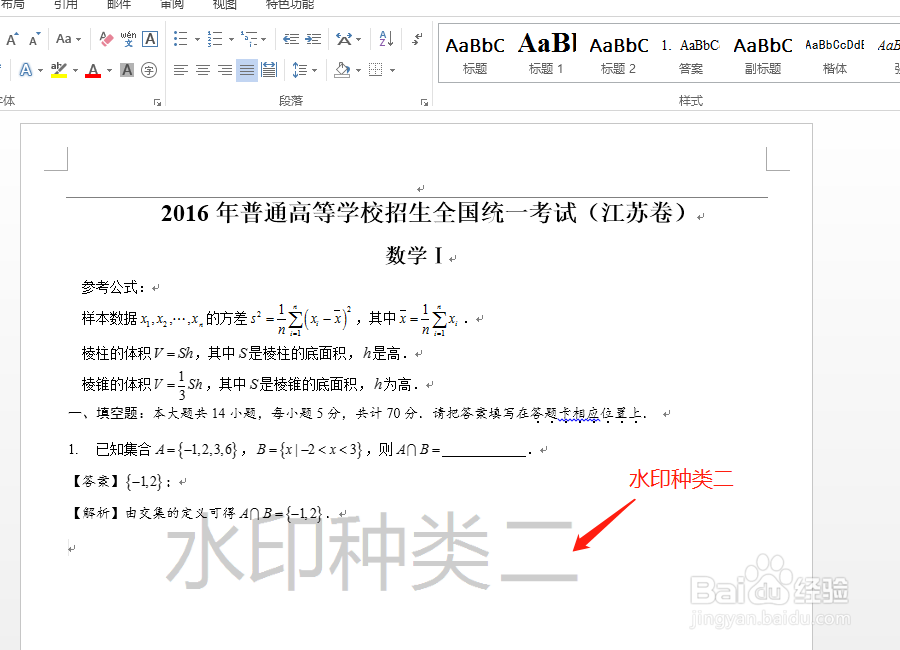This screenshot has width=900, height=650.
Task: Apply the Phonetic Guide (拼音指南) icon
Action: 127,39
